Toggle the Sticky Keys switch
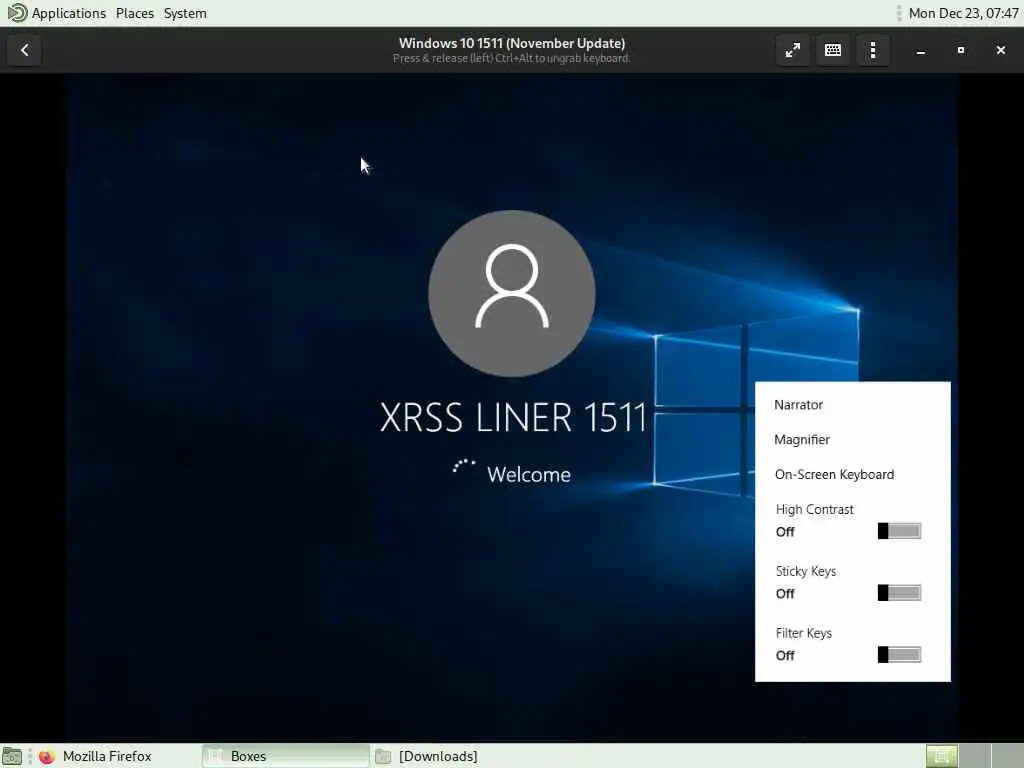 point(899,593)
